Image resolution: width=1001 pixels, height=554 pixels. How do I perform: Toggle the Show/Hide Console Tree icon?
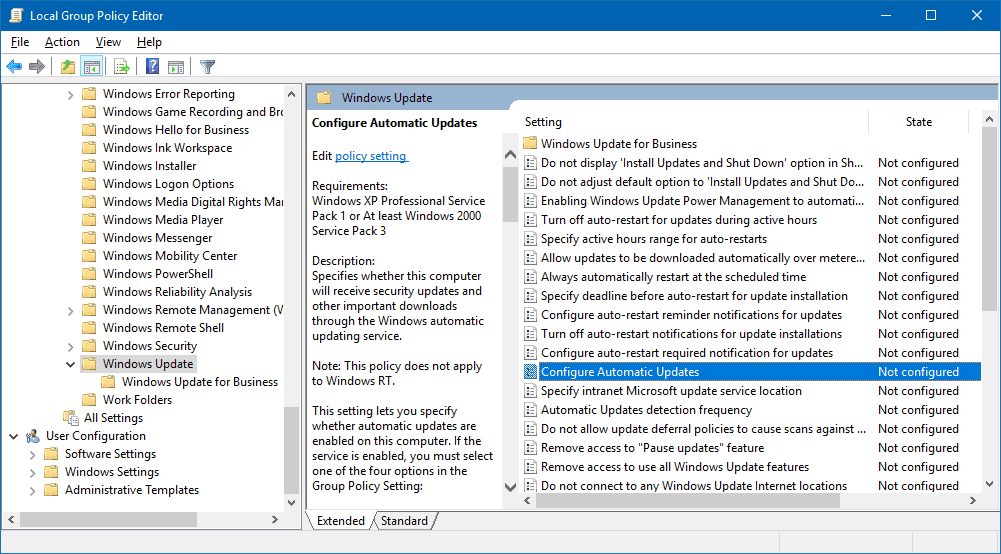(x=92, y=66)
